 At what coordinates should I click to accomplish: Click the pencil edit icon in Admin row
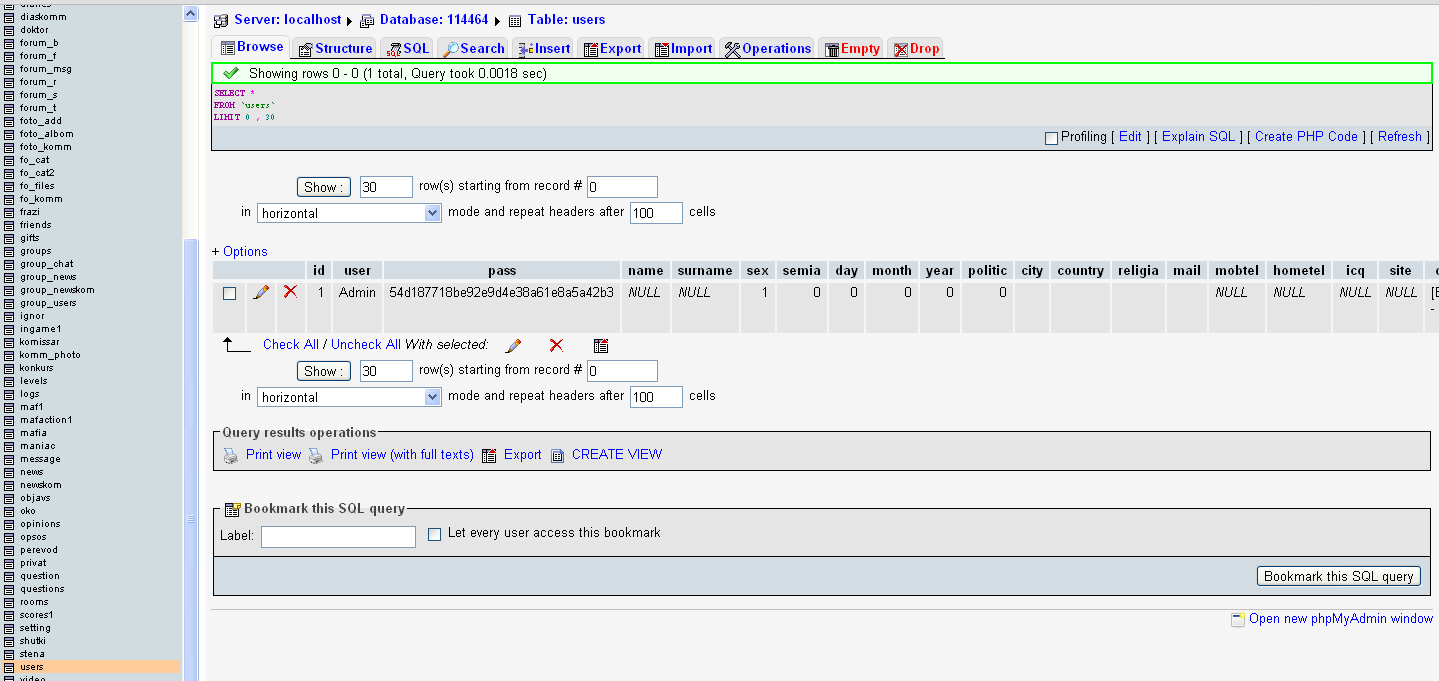tap(261, 292)
